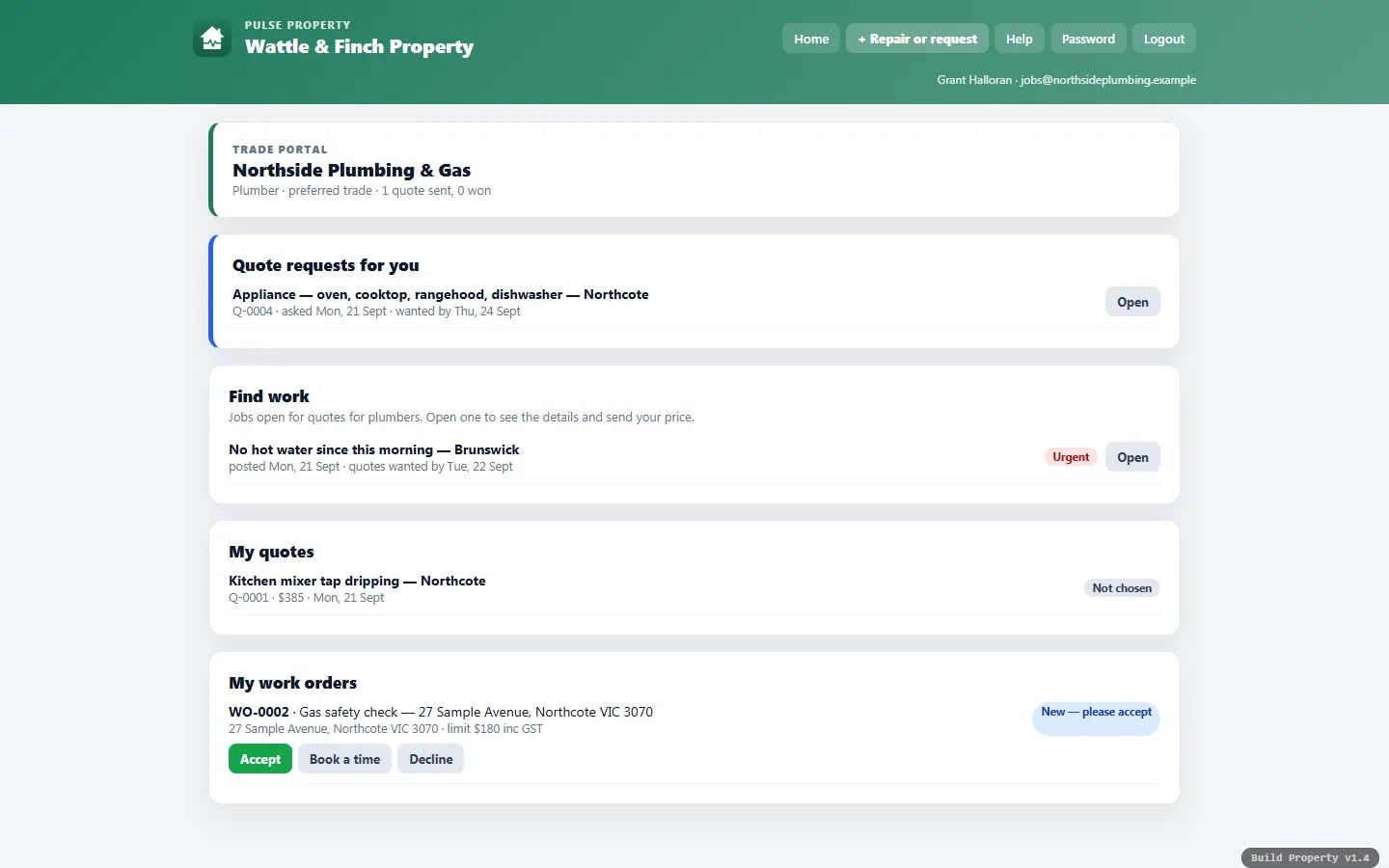Click the Northside Plumbing & Gas heading
Viewport: 1389px width, 868px height.
point(351,170)
